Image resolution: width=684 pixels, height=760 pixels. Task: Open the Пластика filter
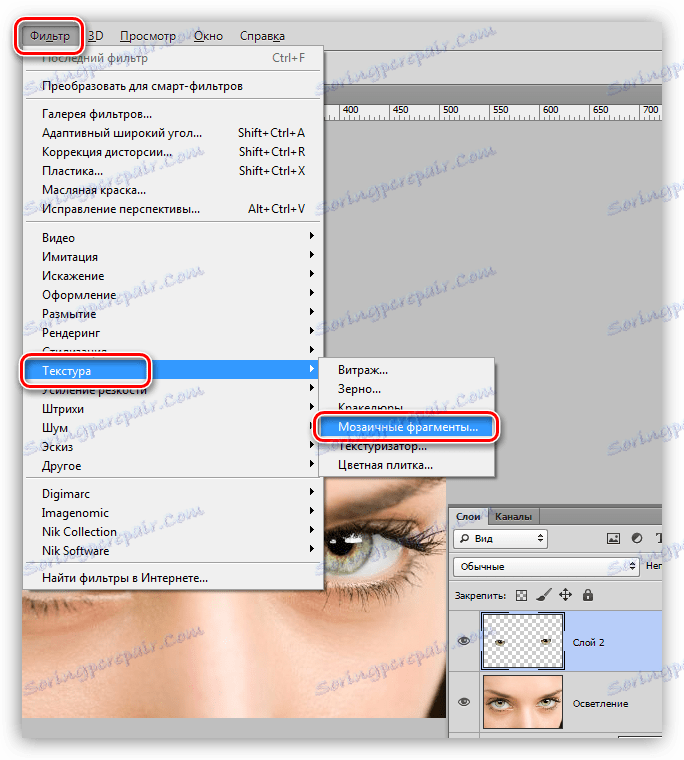tap(173, 171)
